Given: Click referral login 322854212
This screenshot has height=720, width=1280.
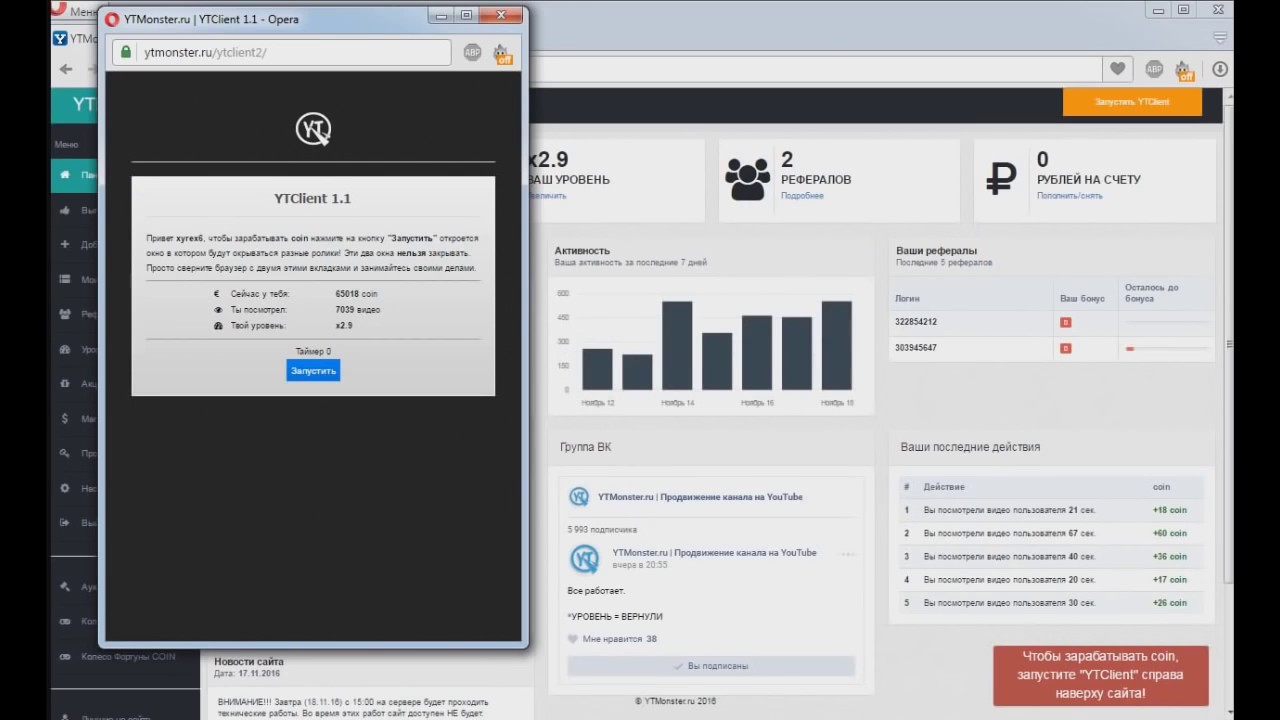Looking at the screenshot, I should (x=916, y=322).
